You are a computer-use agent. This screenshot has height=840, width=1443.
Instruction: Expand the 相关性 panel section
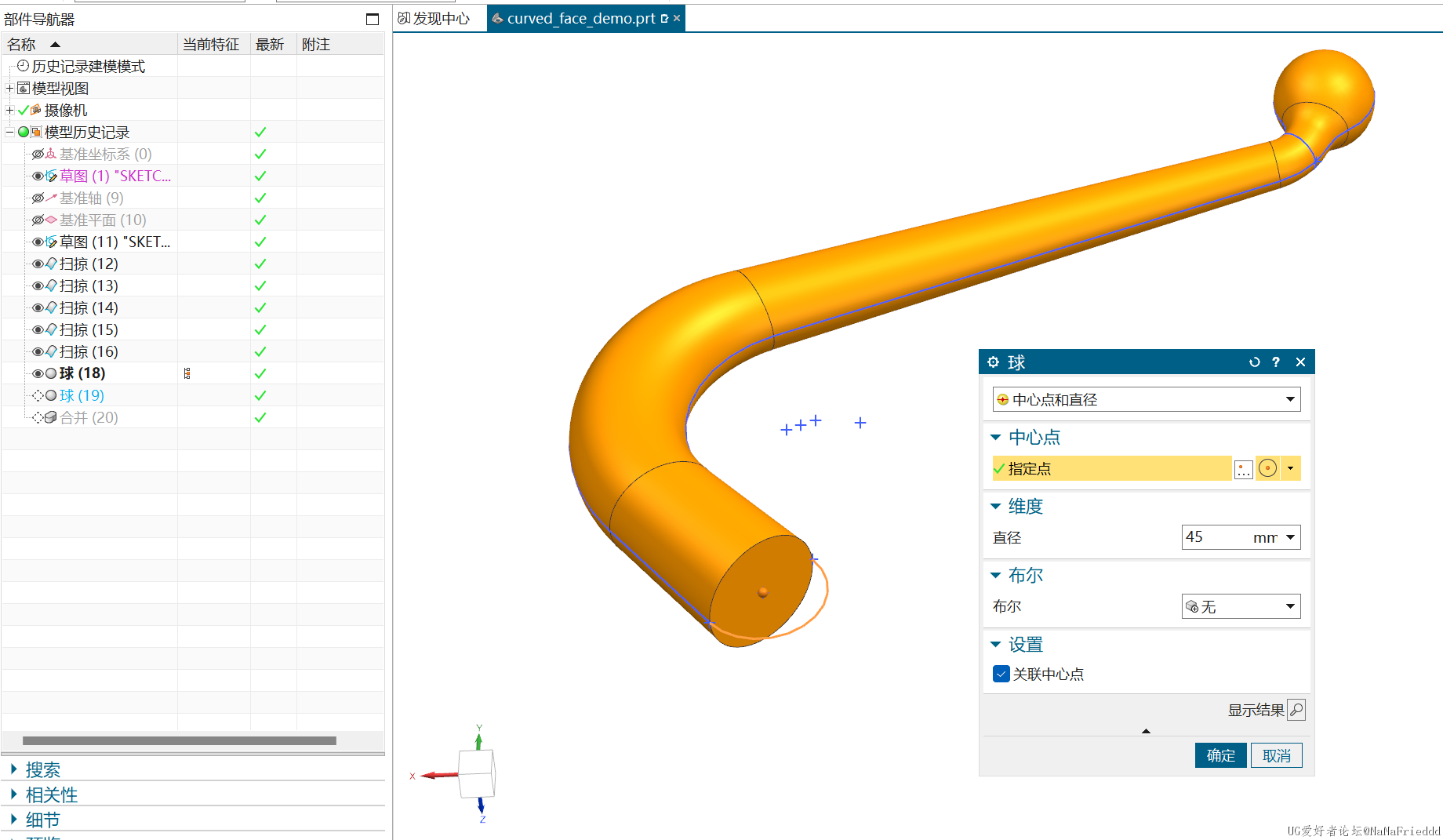[x=14, y=794]
